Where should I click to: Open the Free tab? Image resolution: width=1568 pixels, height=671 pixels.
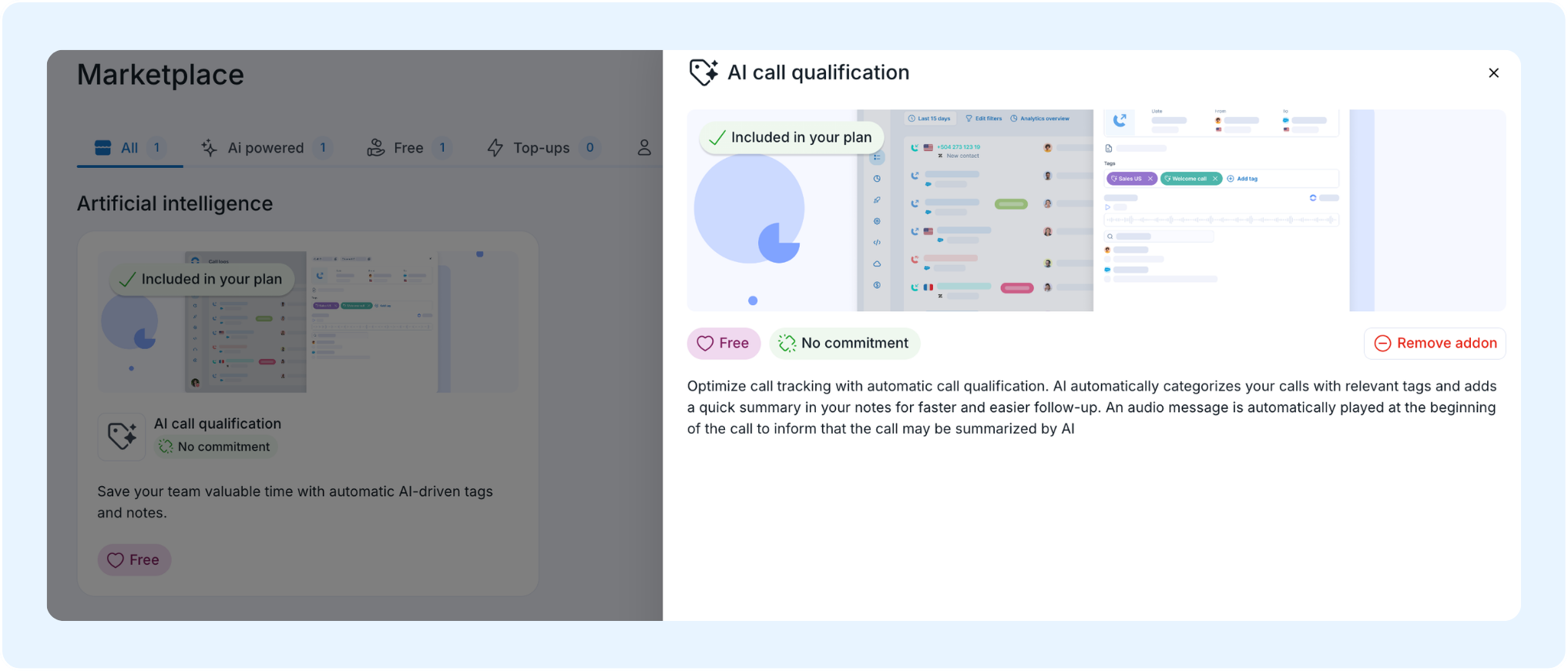[408, 148]
